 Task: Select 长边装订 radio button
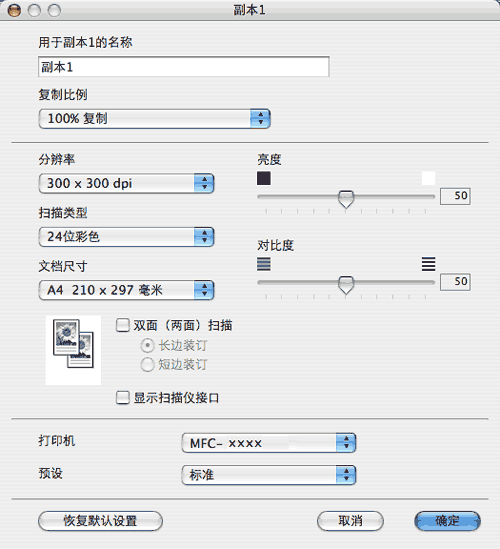pyautogui.click(x=147, y=346)
